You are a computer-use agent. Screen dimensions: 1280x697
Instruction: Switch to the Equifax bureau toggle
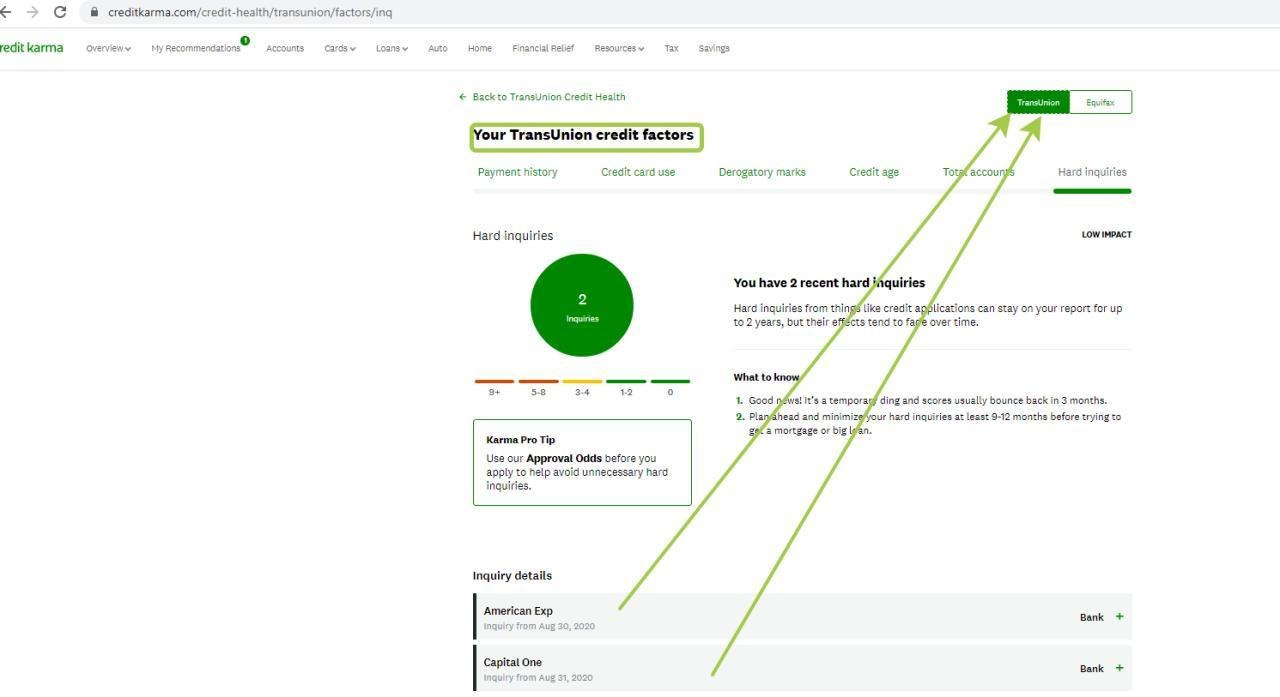tap(1100, 102)
